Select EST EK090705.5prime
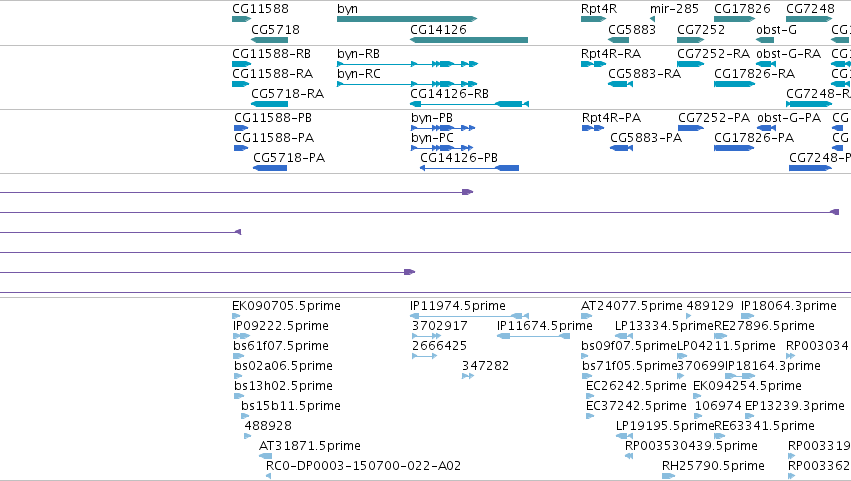This screenshot has height=481, width=851. pos(286,306)
